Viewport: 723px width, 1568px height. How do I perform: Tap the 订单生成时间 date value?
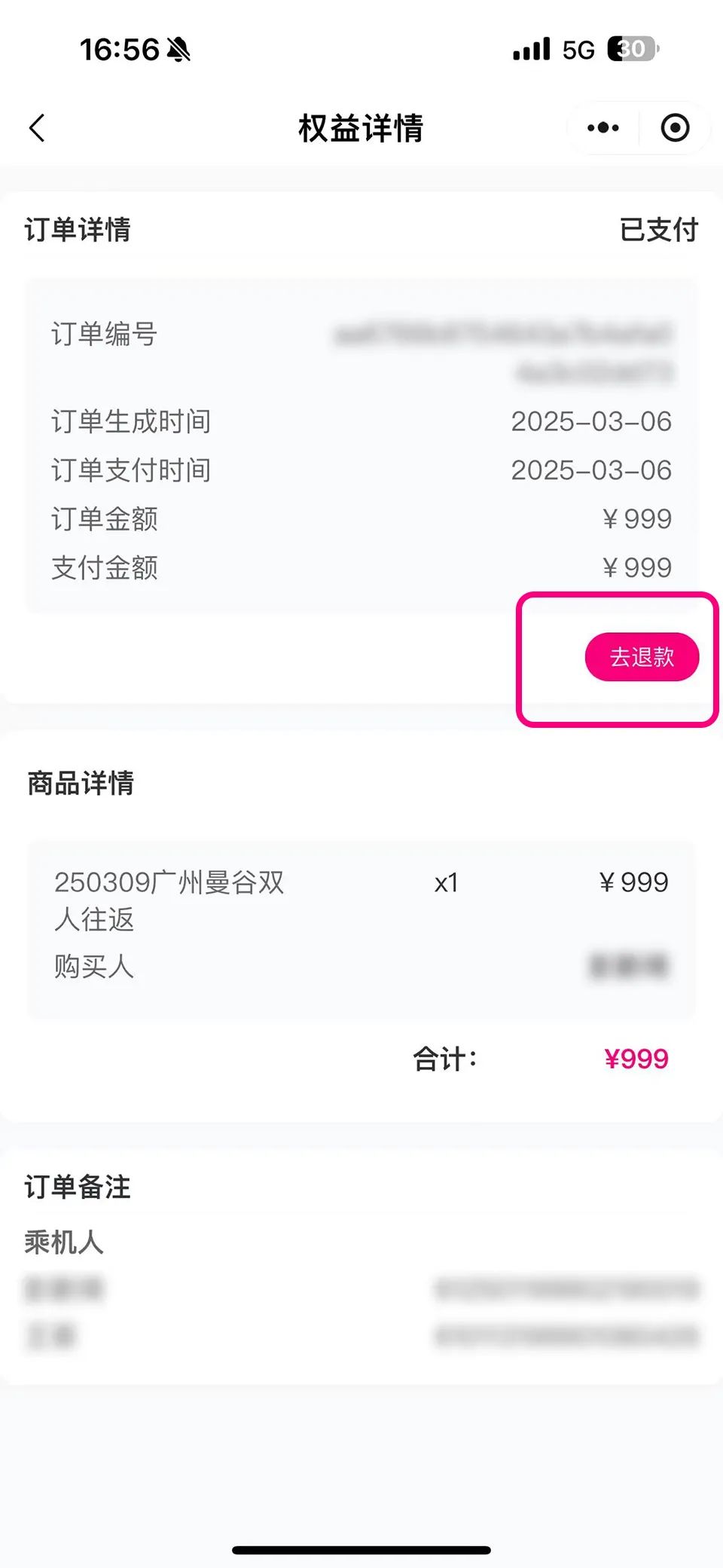[591, 421]
